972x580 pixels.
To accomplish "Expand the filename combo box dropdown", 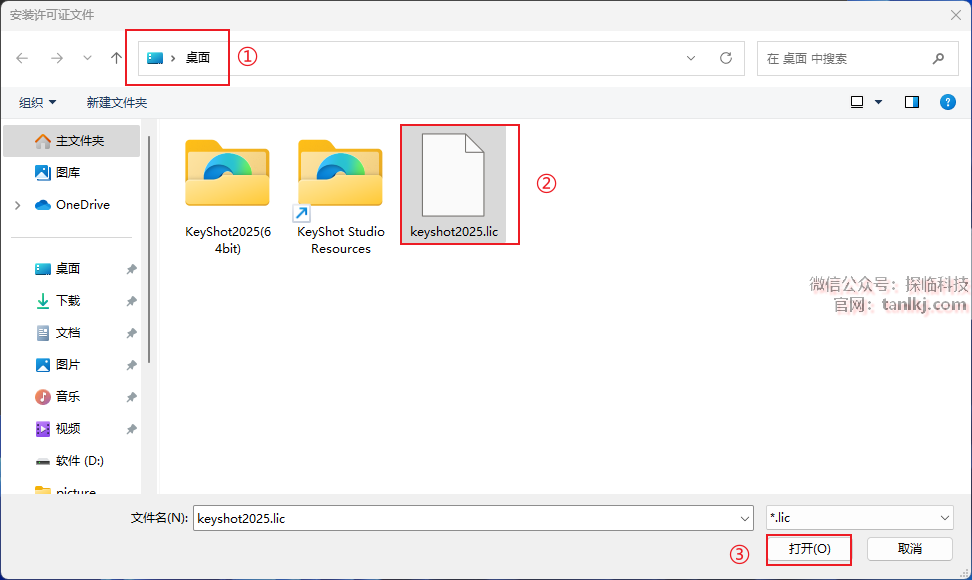I will click(744, 518).
